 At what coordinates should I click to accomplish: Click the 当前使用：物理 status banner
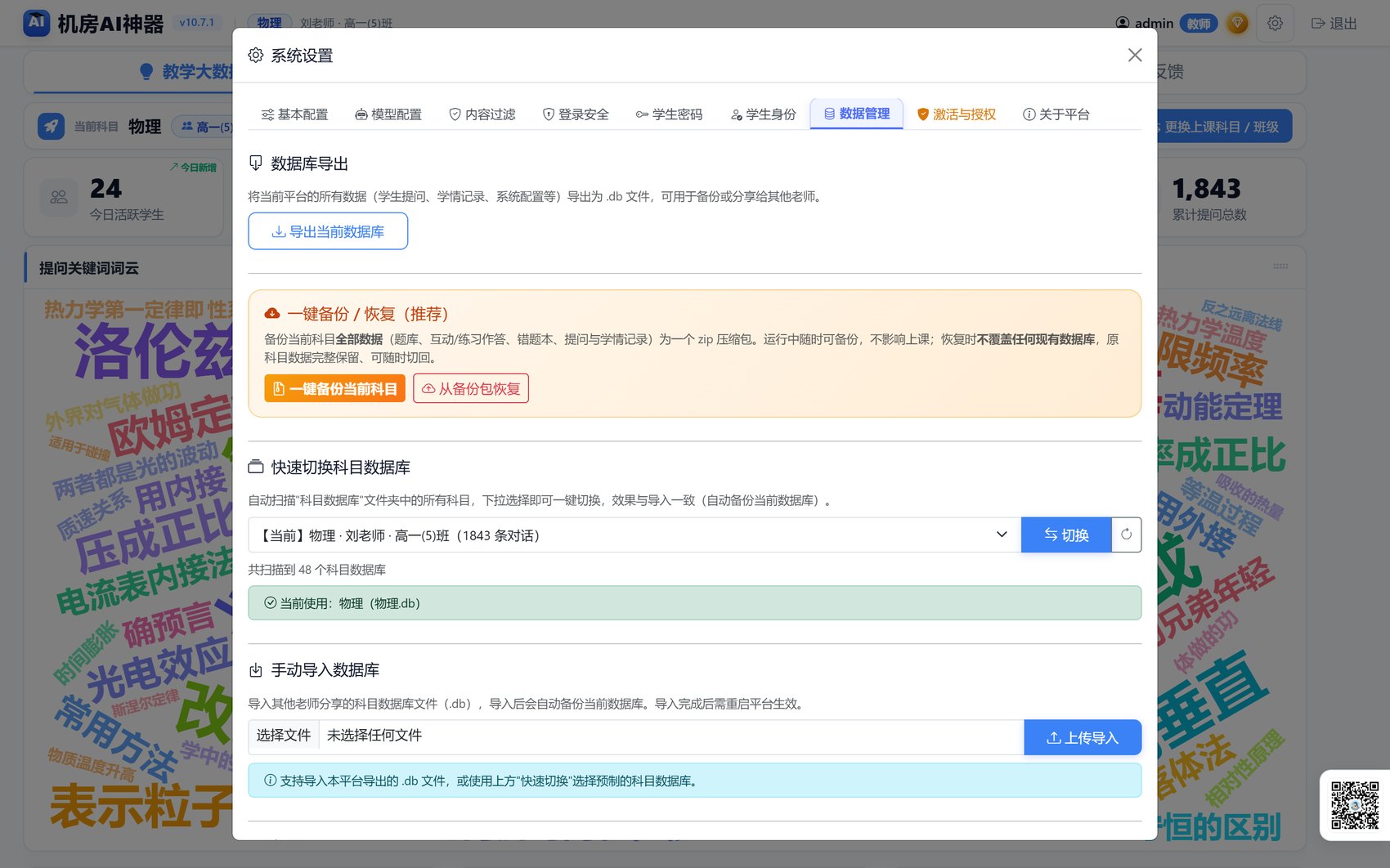[x=694, y=603]
